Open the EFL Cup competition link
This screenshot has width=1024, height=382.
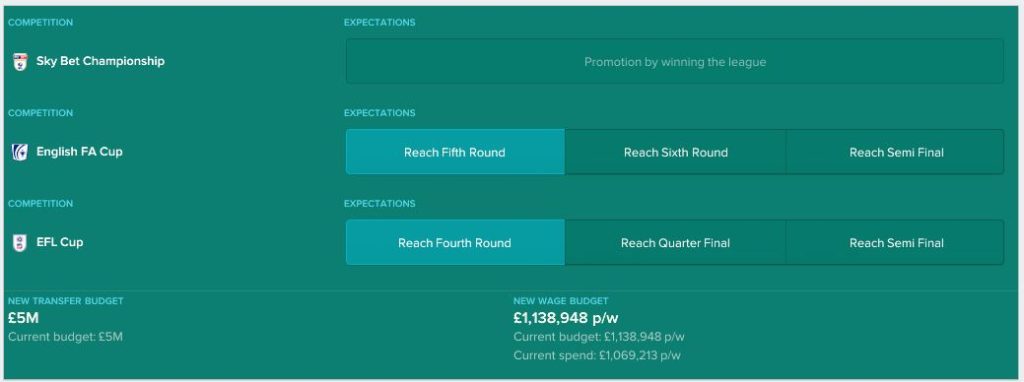(59, 242)
